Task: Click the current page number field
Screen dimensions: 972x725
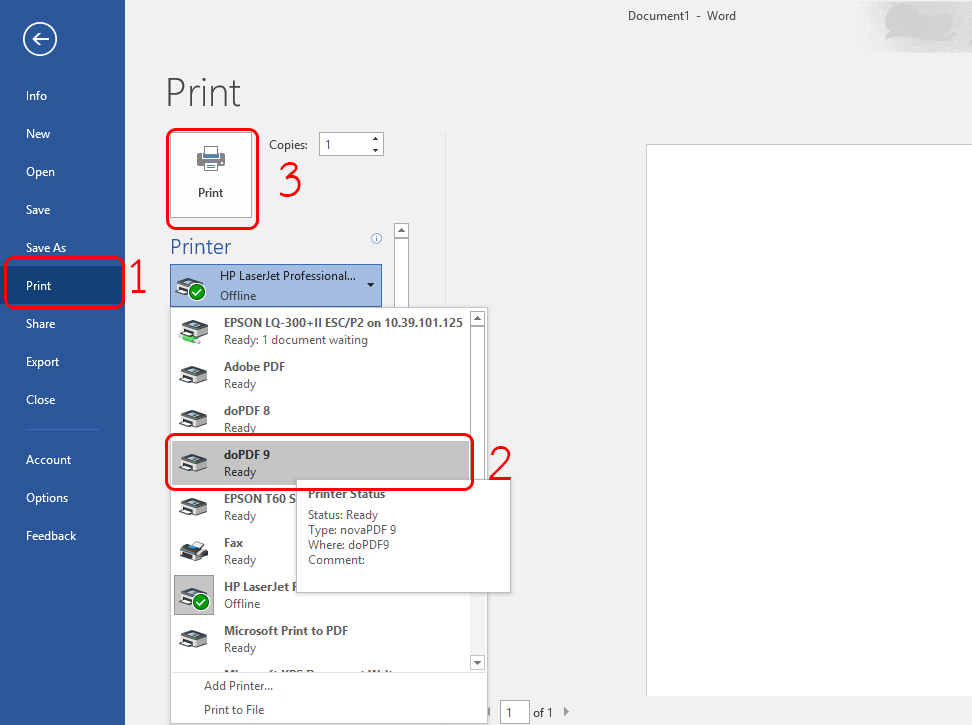Action: 515,713
